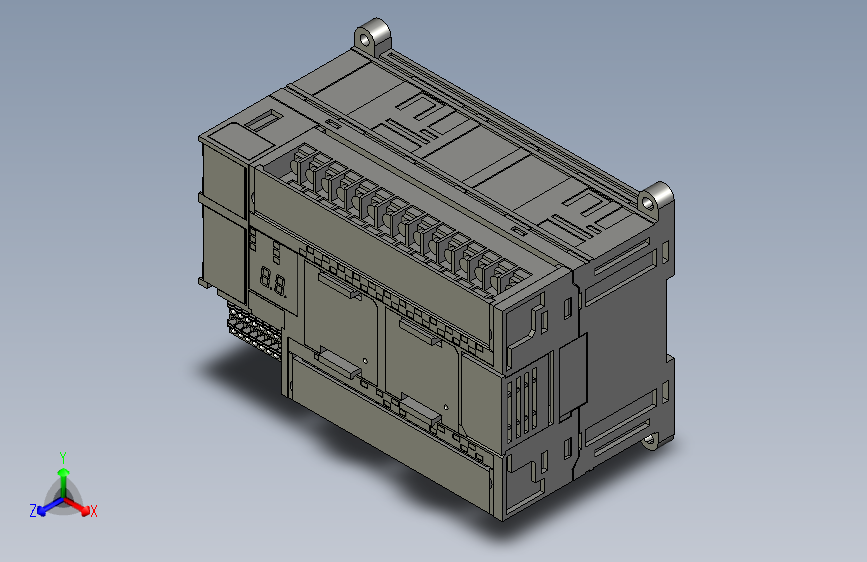
Task: Select the top-left mounting ear hole
Action: (364, 40)
